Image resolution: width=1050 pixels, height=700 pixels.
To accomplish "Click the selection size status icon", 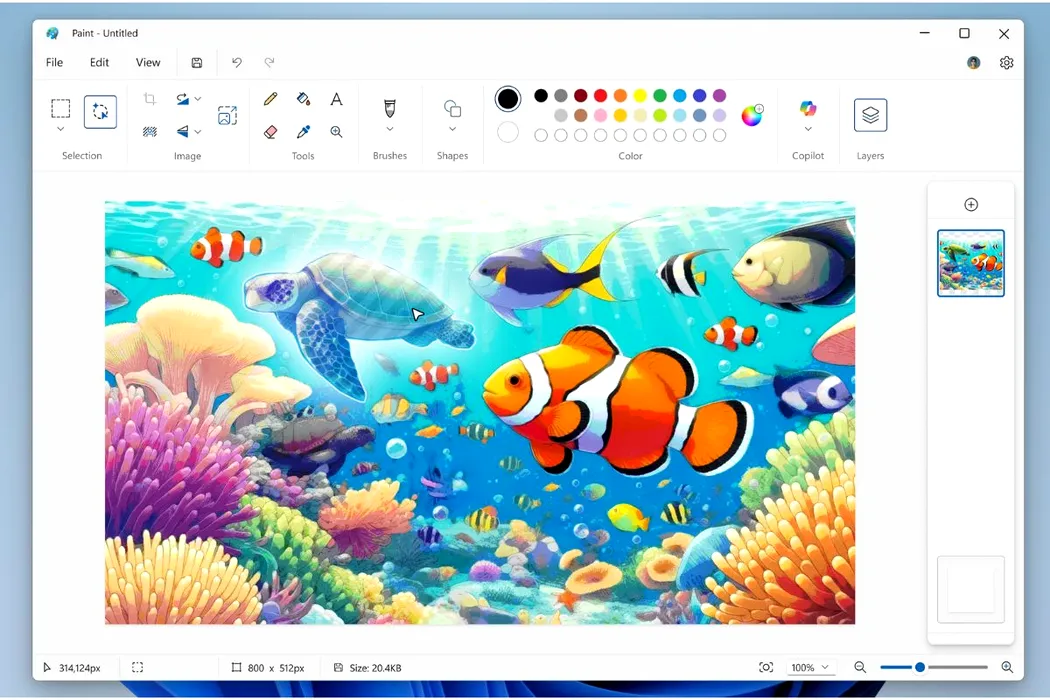I will [x=137, y=667].
